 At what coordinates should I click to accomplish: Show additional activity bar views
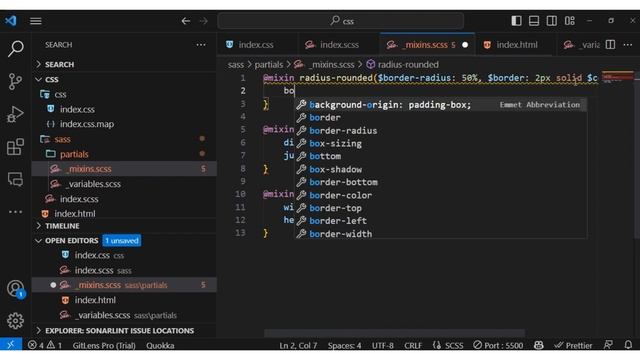coord(16,212)
